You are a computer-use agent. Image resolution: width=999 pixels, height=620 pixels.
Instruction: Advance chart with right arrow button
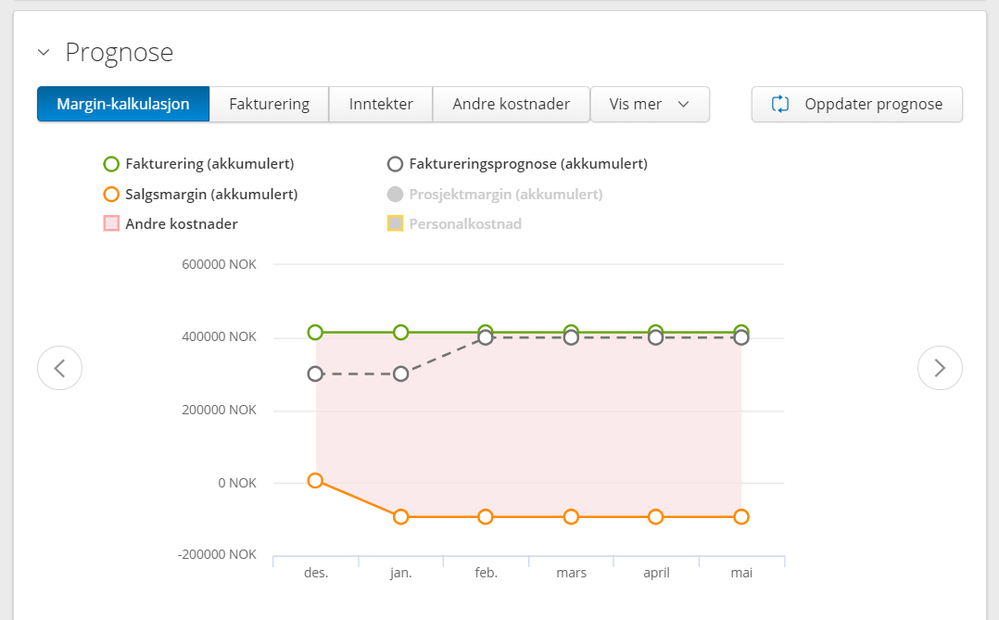coord(940,368)
